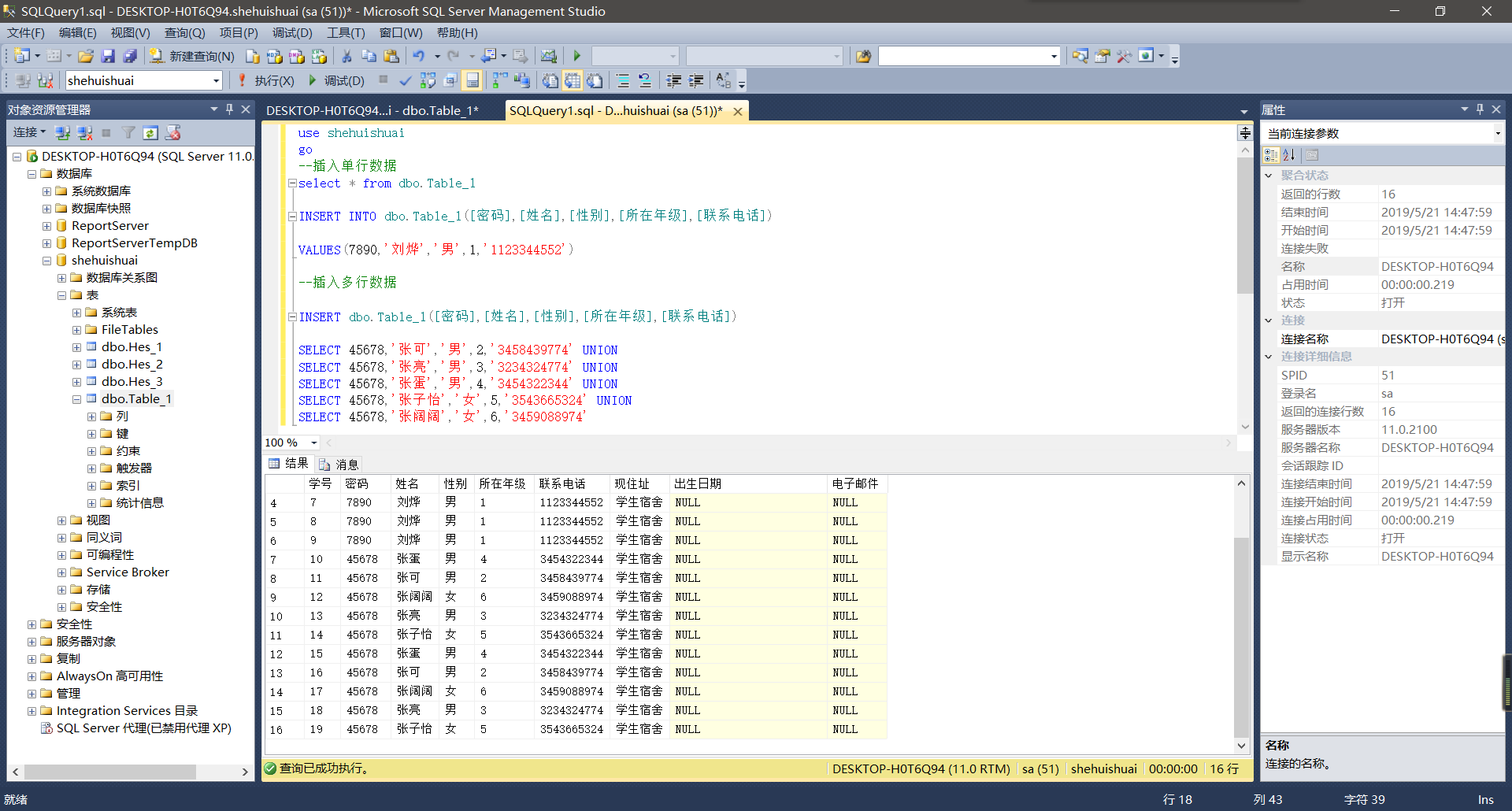Open the 查询(Q) menu

pos(183,32)
